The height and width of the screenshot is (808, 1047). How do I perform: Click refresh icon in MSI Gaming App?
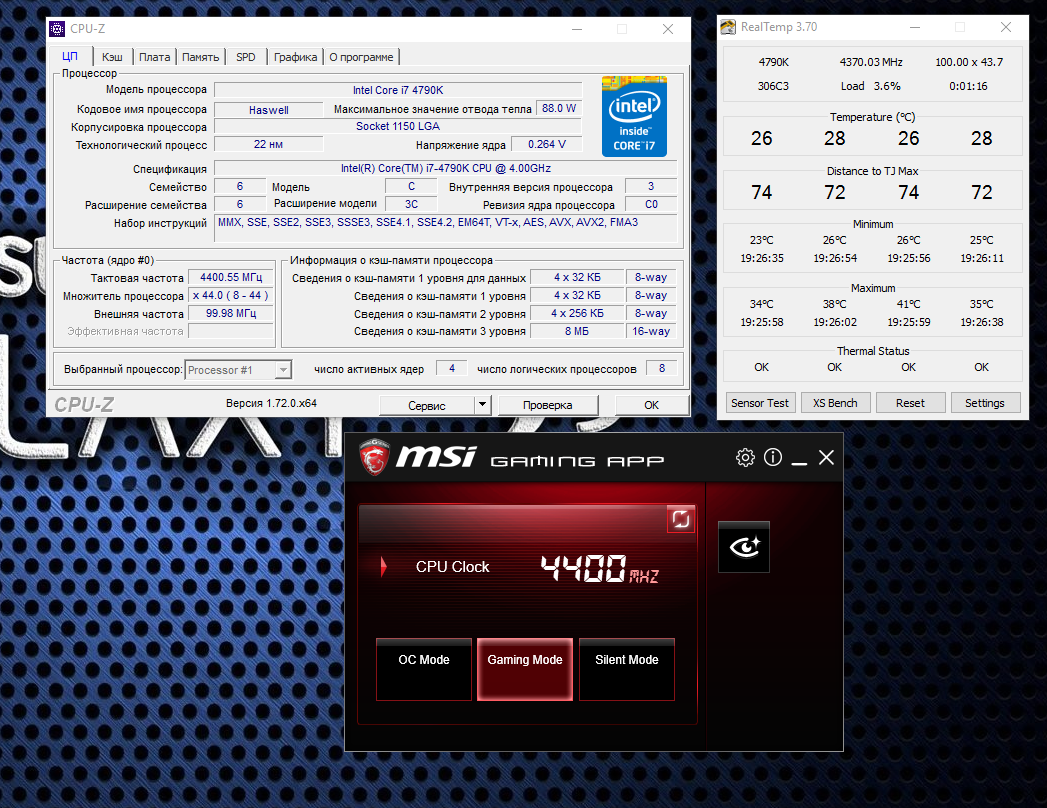[681, 519]
